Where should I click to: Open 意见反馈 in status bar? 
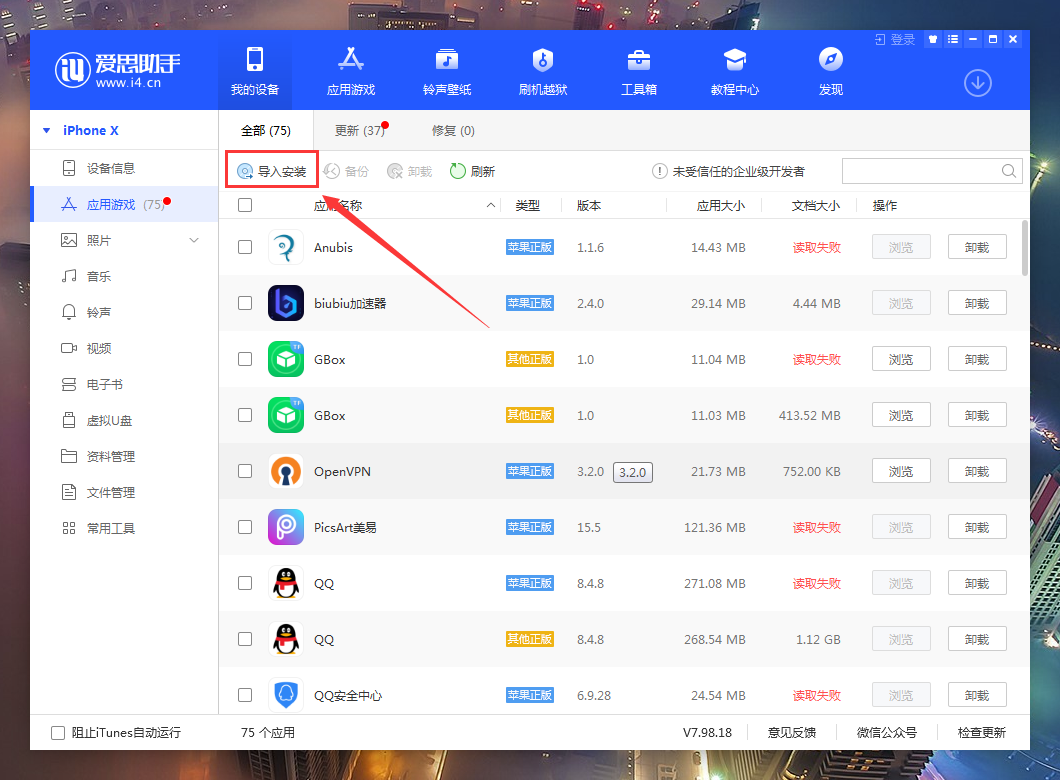(792, 733)
